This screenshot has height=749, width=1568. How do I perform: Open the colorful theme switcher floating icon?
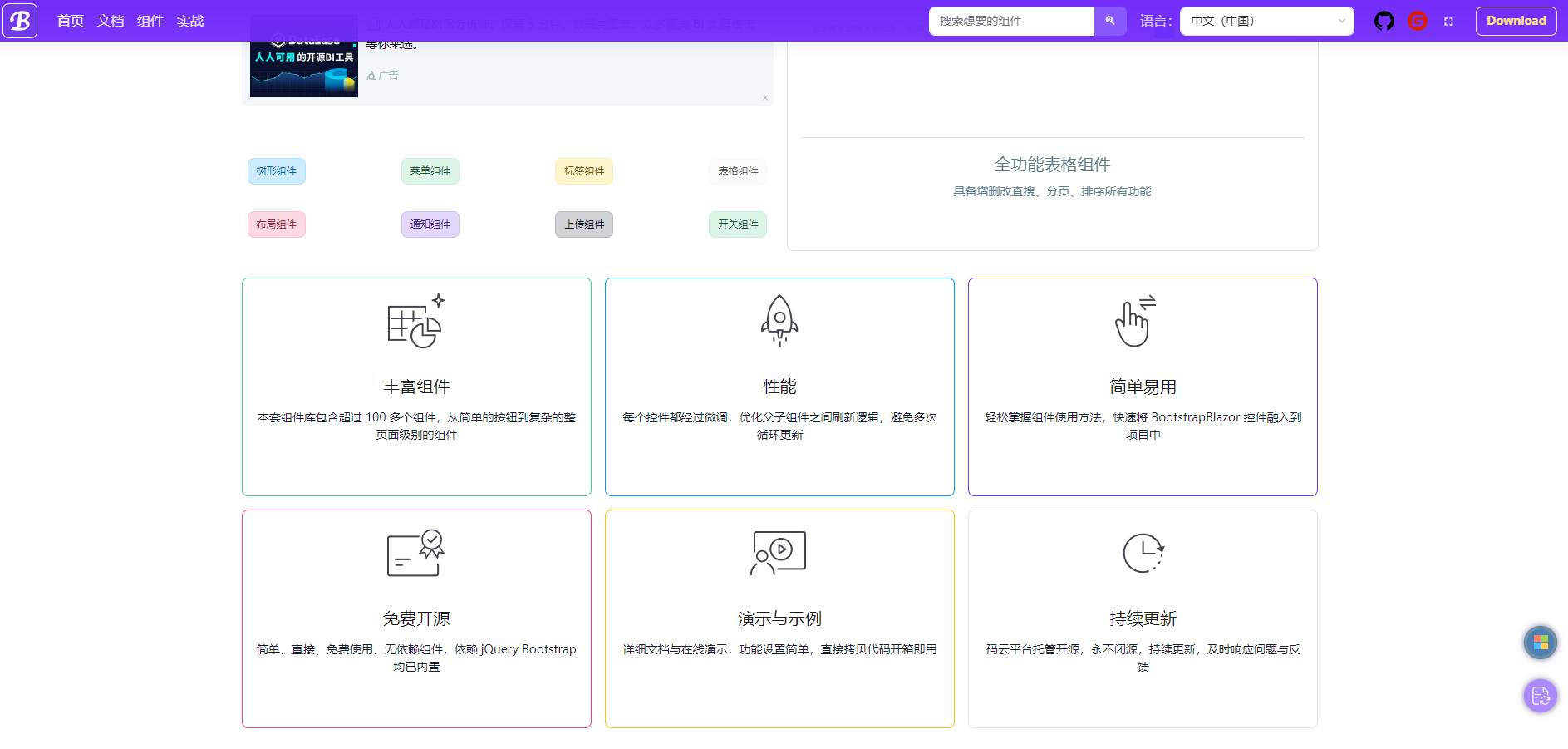click(1541, 643)
